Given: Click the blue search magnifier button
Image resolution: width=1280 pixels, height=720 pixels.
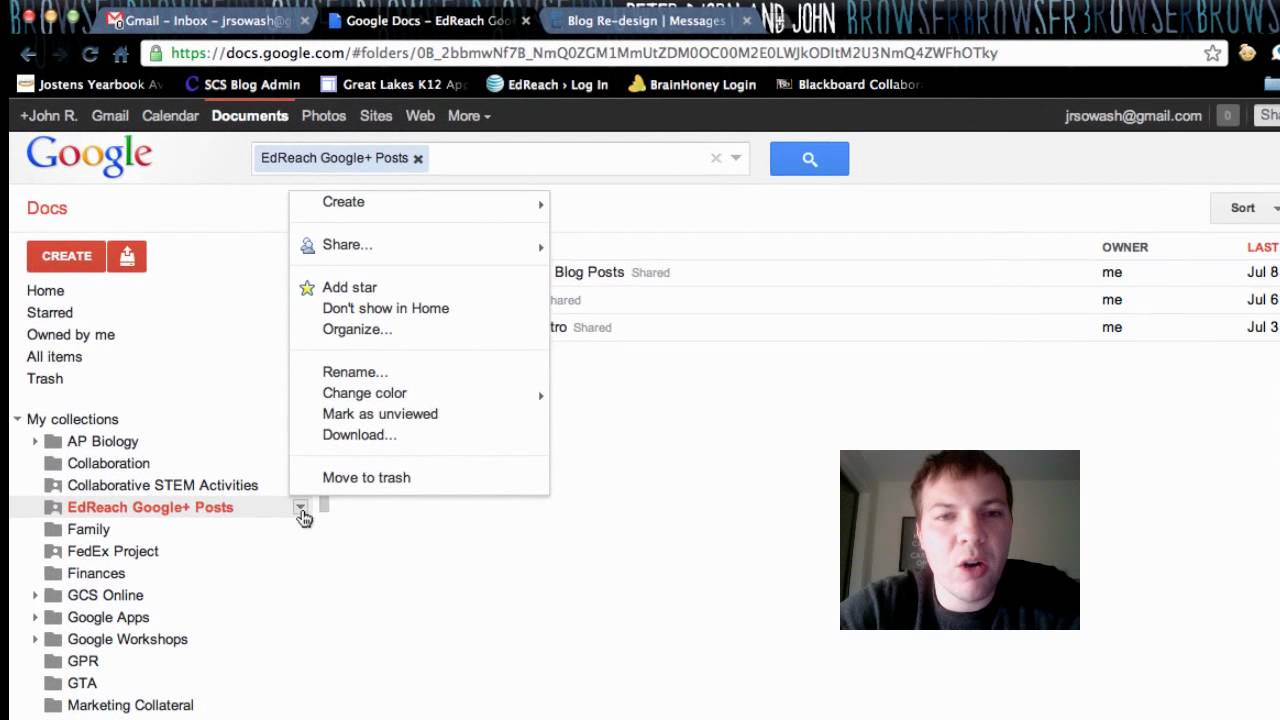Looking at the screenshot, I should [x=809, y=159].
